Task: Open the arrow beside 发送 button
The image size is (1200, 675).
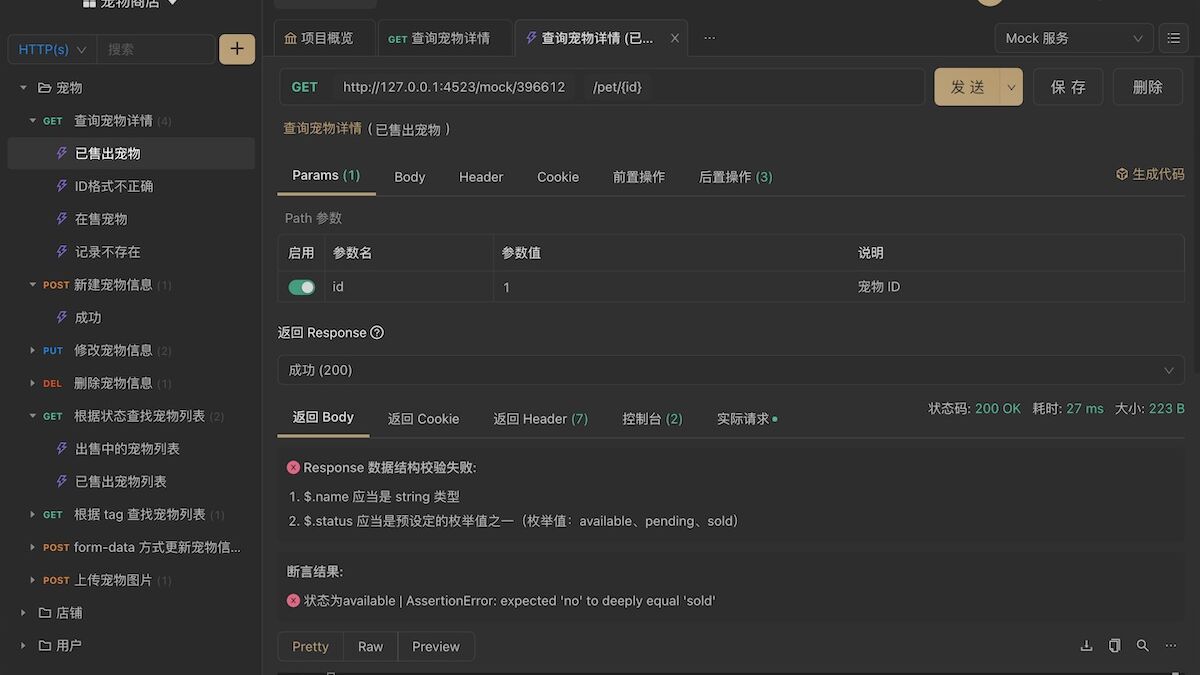Action: (x=1012, y=87)
